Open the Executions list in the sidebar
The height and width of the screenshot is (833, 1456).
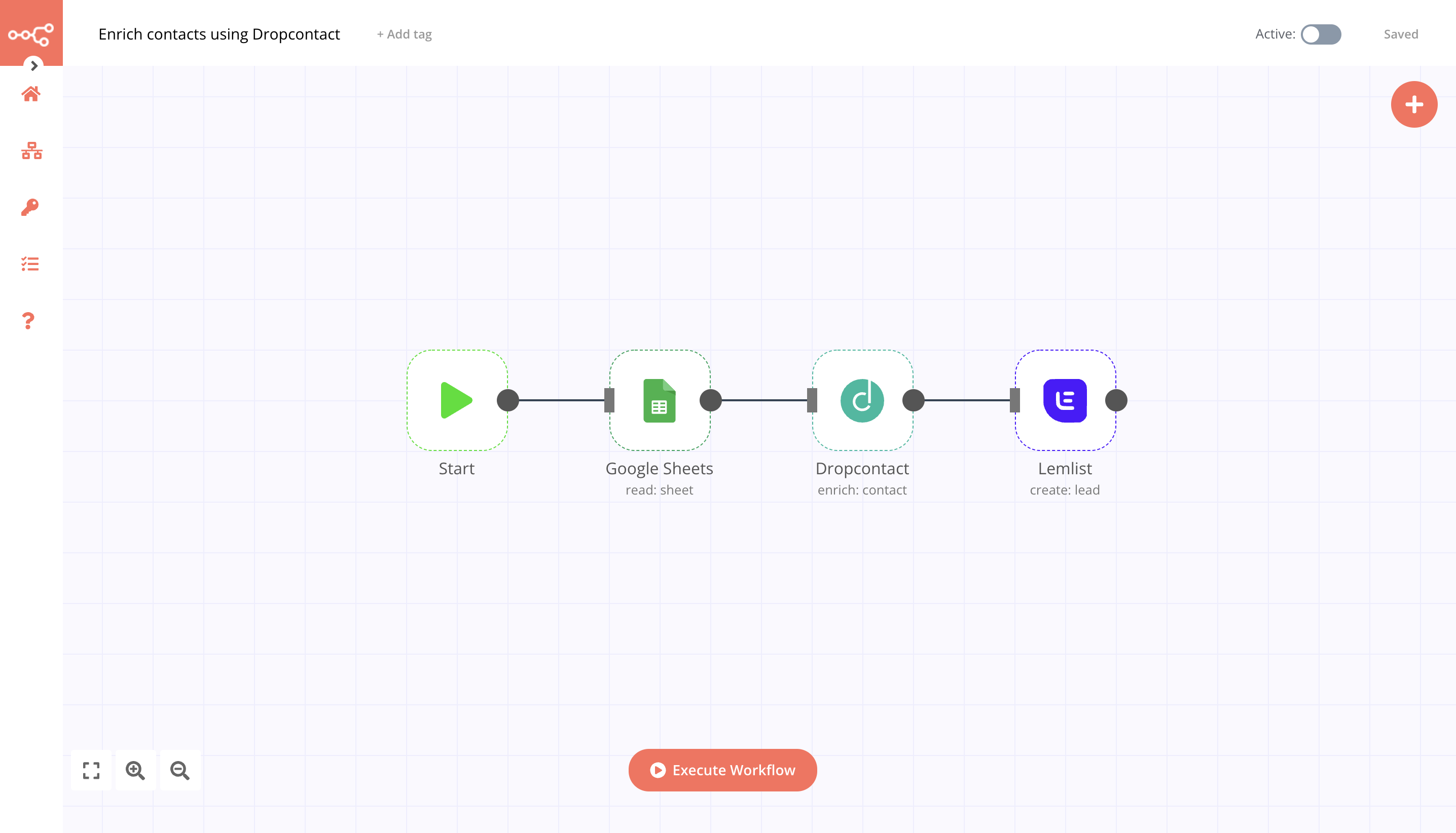point(31,263)
